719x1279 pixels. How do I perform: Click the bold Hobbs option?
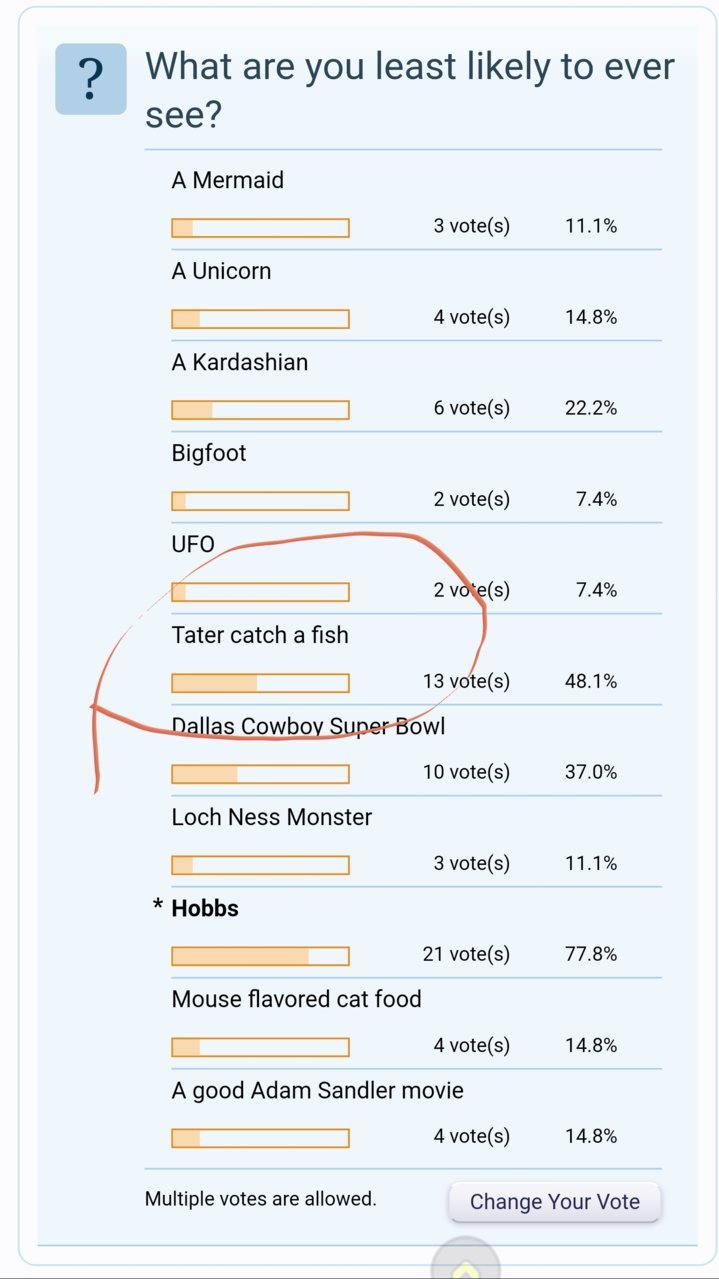pyautogui.click(x=205, y=908)
